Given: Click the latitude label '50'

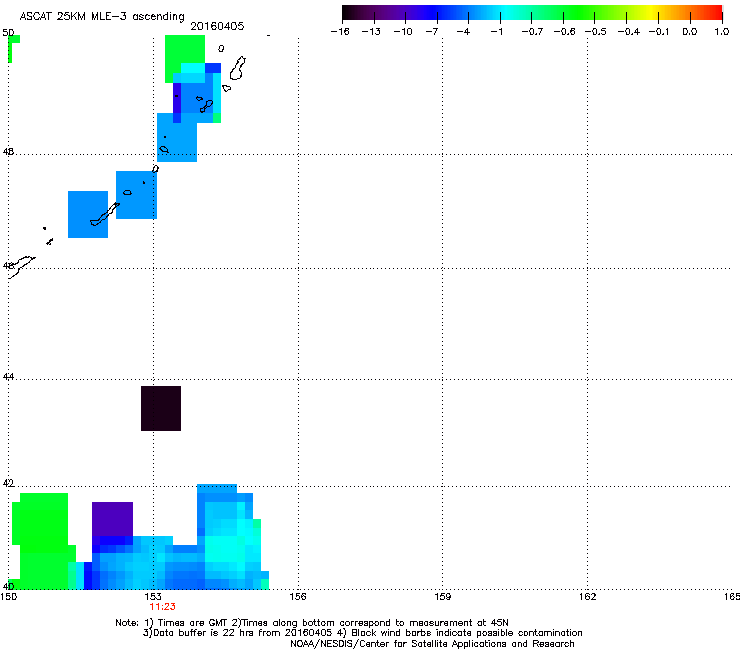Looking at the screenshot, I should click(8, 33).
